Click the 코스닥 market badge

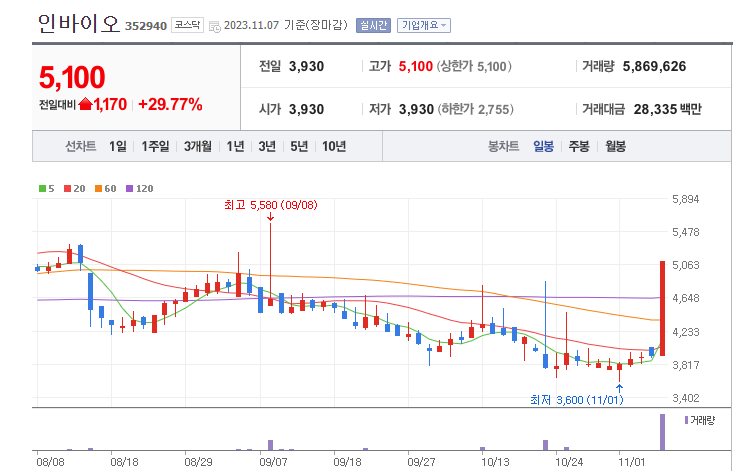[187, 25]
